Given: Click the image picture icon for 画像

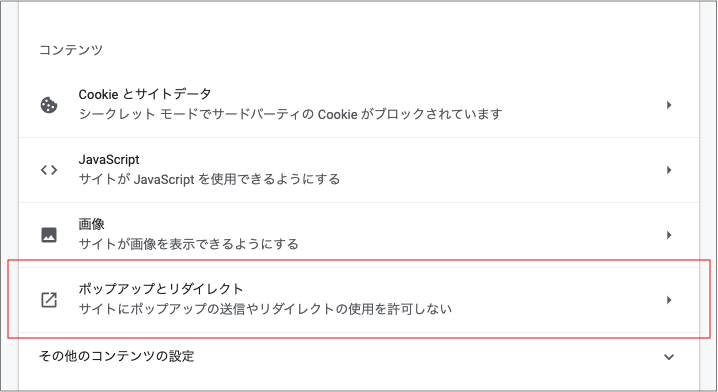Looking at the screenshot, I should pos(49,235).
